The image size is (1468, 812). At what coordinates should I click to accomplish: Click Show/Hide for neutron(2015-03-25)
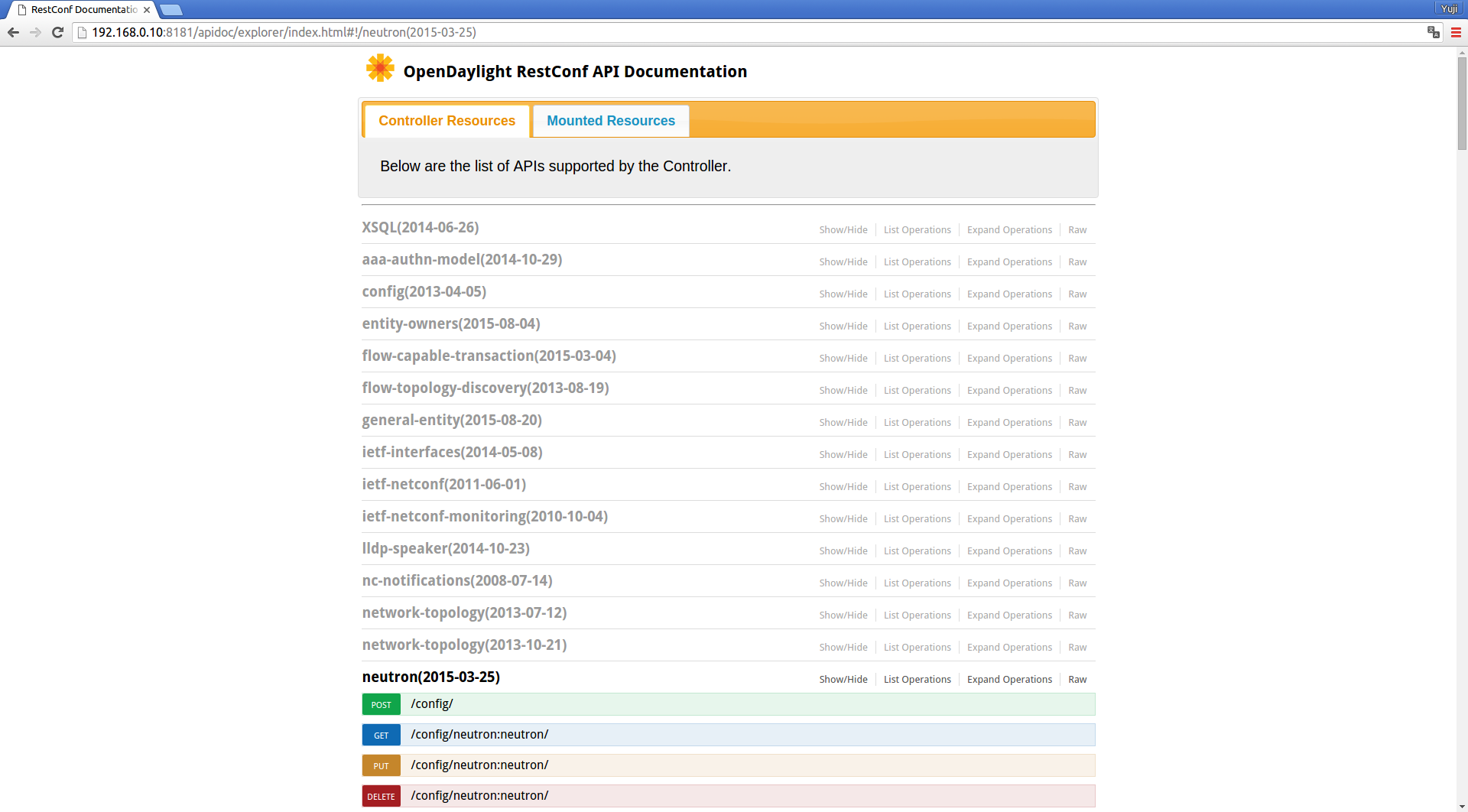(x=843, y=680)
